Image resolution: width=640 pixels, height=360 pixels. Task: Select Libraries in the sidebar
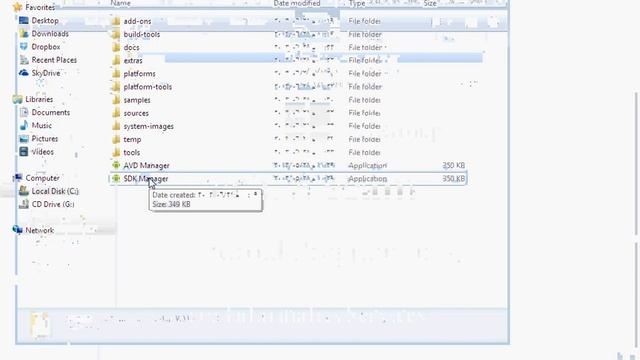(x=39, y=99)
